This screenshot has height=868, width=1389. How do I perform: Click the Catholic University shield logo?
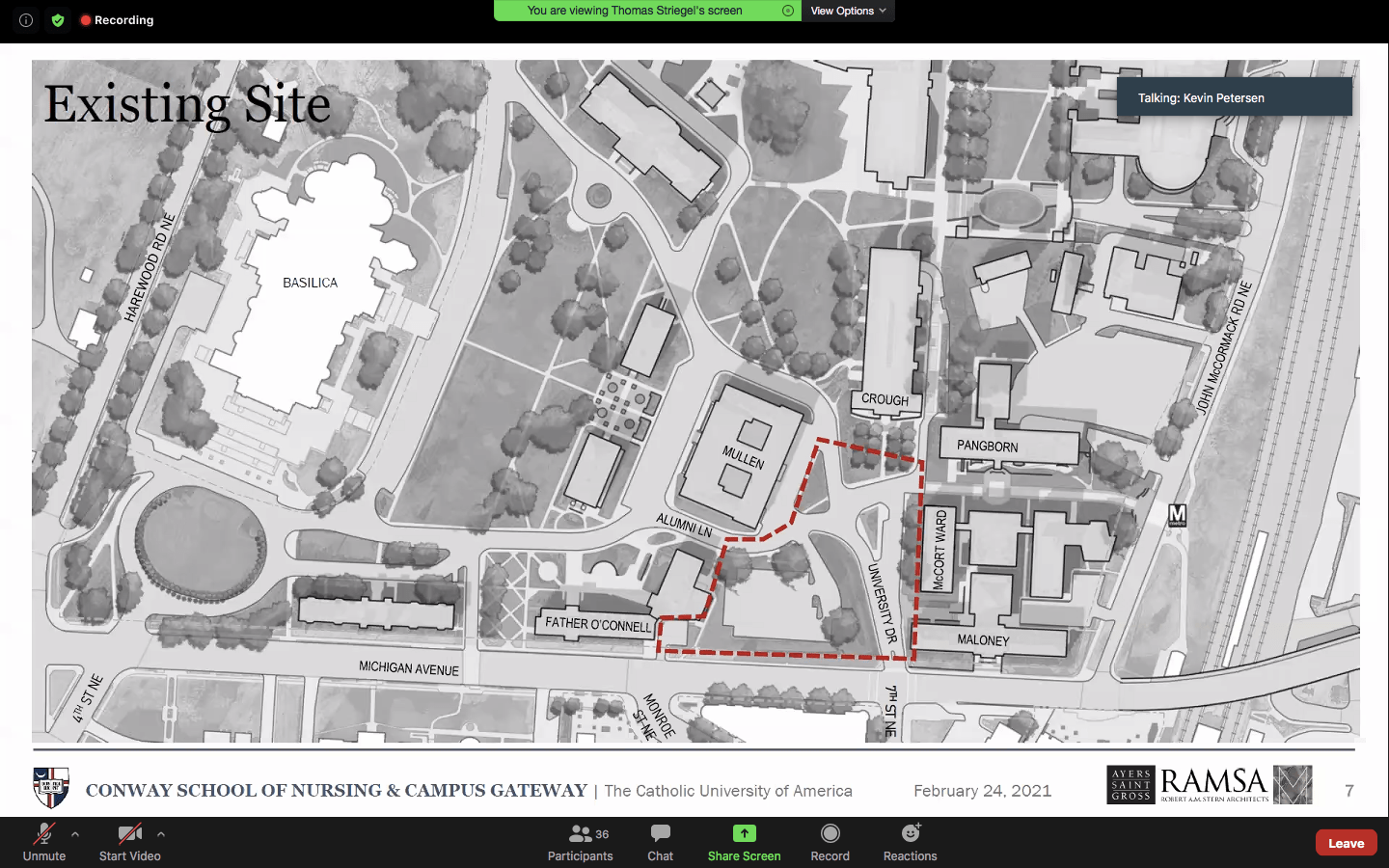click(49, 789)
